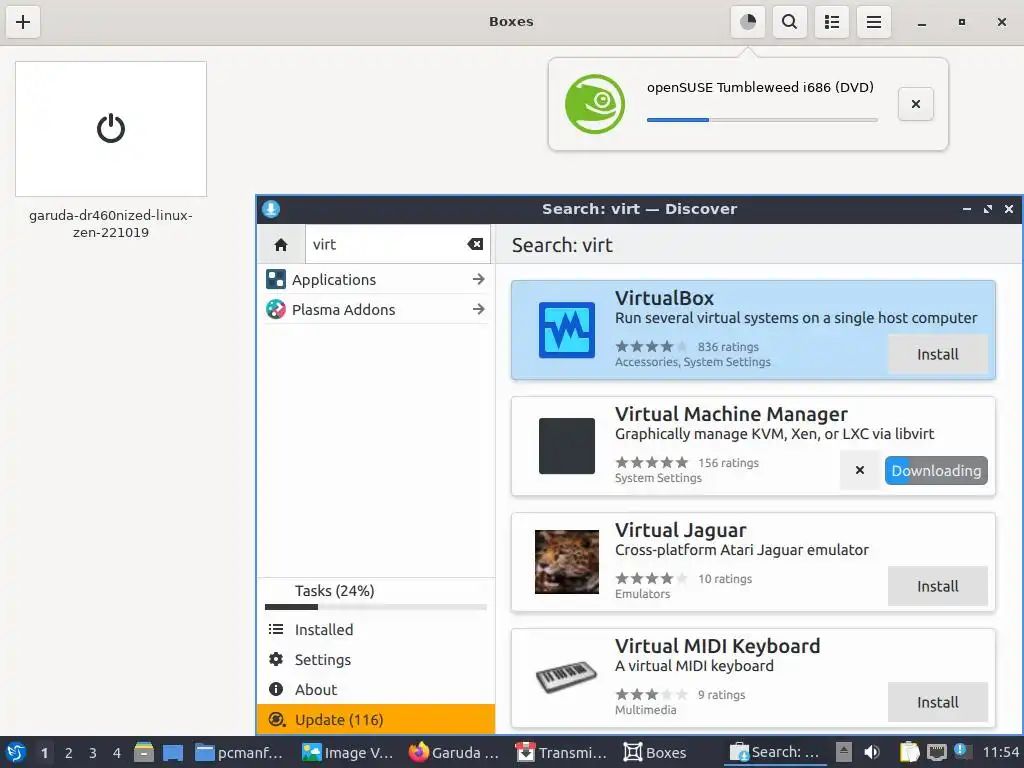Screen dimensions: 1024x768
Task: Switch to Transmission taskbar window
Action: (561, 752)
